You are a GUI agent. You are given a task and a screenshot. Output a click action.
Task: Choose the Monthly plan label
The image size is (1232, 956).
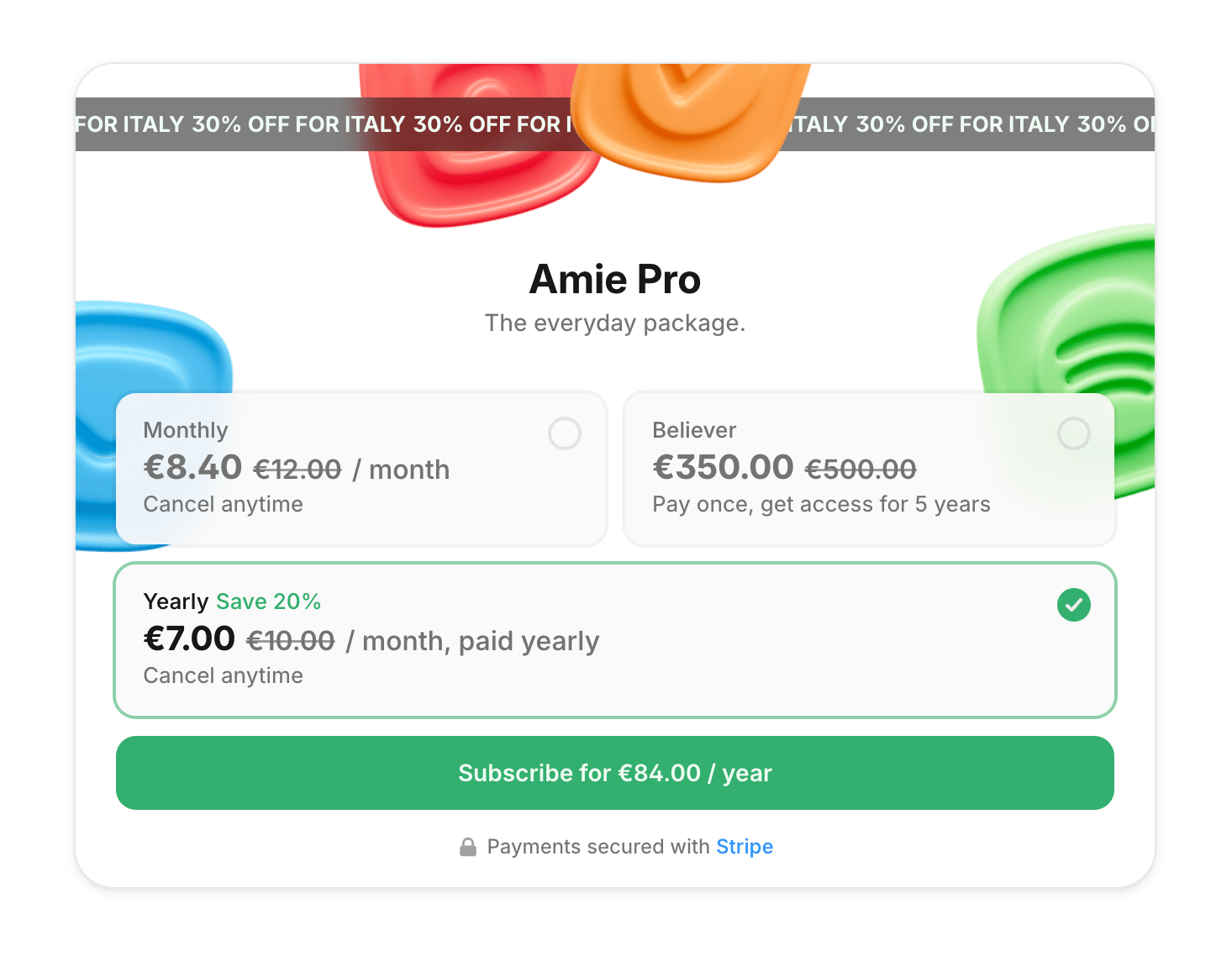point(186,430)
